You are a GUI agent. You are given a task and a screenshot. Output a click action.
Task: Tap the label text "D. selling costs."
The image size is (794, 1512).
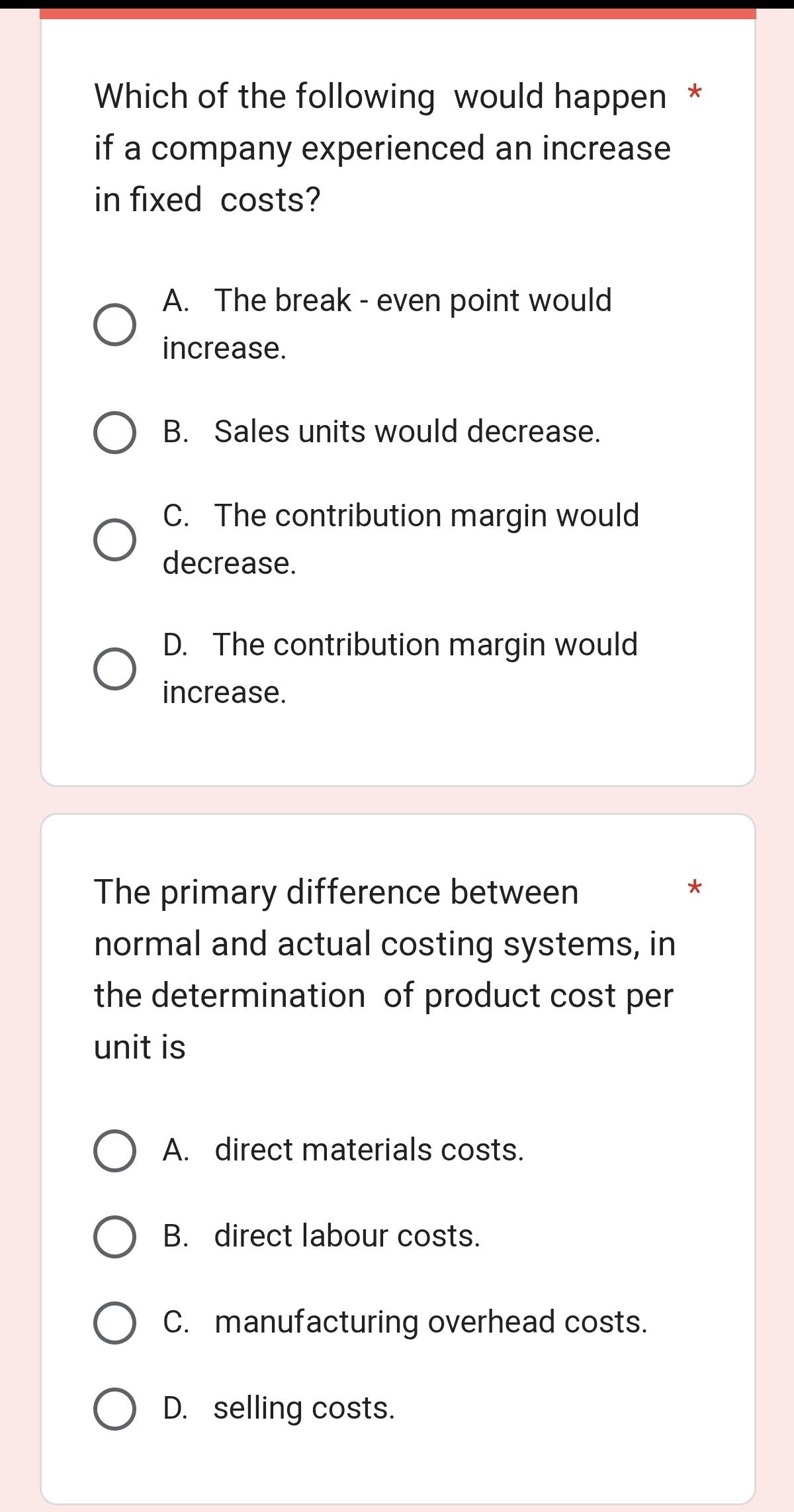pyautogui.click(x=279, y=1408)
